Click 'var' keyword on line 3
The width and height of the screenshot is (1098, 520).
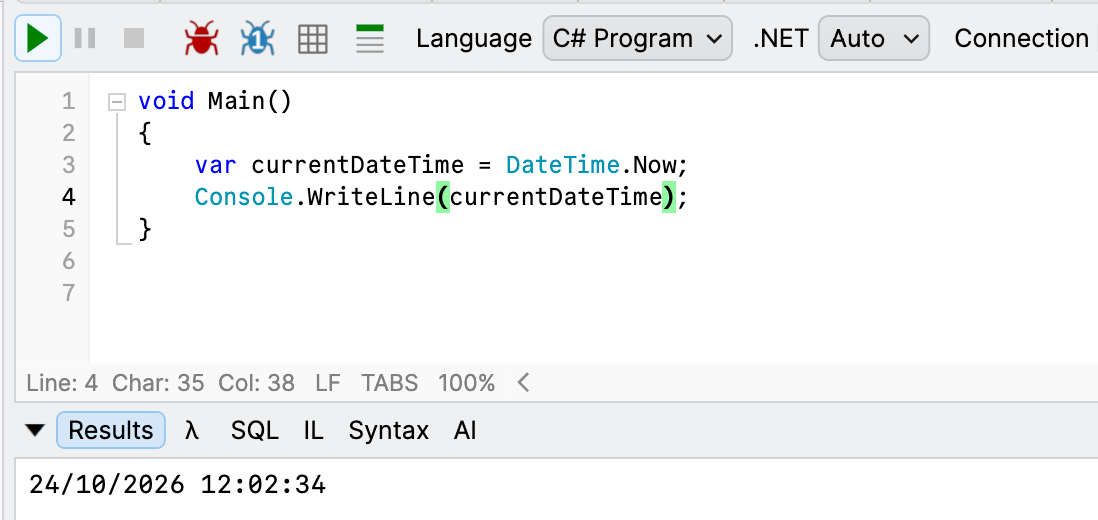pos(216,165)
